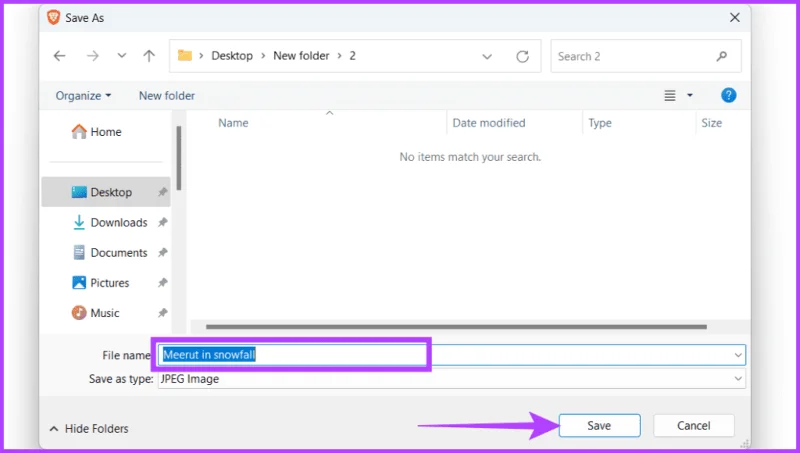Select New folder in the breadcrumb

(301, 56)
